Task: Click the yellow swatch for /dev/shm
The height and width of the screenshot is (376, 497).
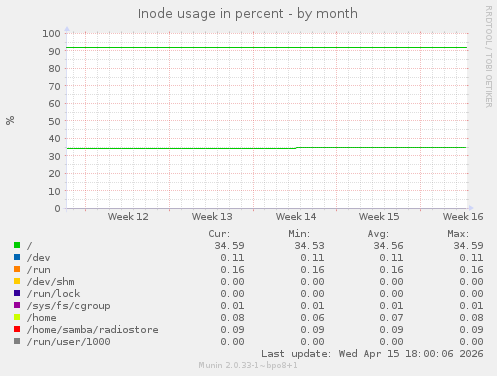Action: [17, 281]
